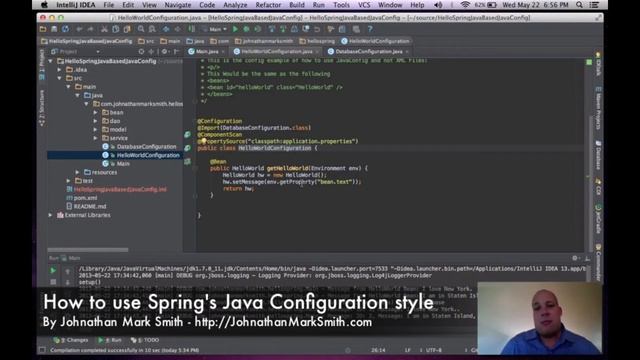
Task: Collapse the src folder tree arrow
Action: [x=60, y=78]
